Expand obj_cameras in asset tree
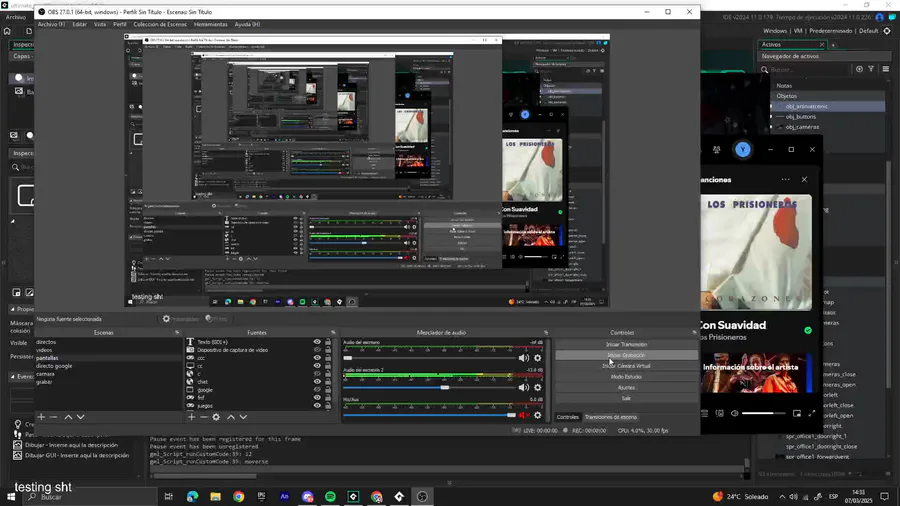900x506 pixels. [771, 127]
